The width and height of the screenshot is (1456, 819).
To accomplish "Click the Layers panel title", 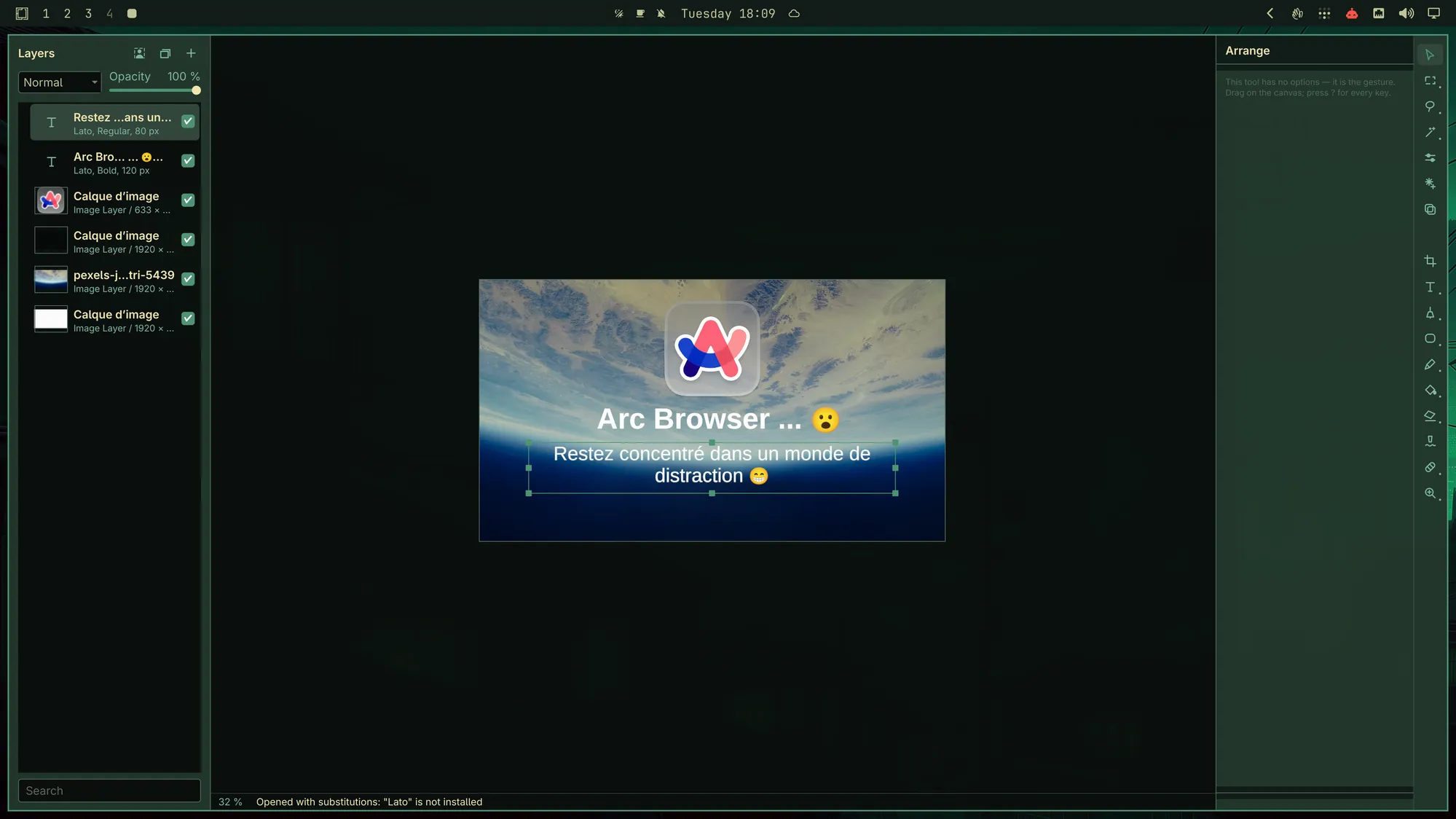I will [36, 53].
